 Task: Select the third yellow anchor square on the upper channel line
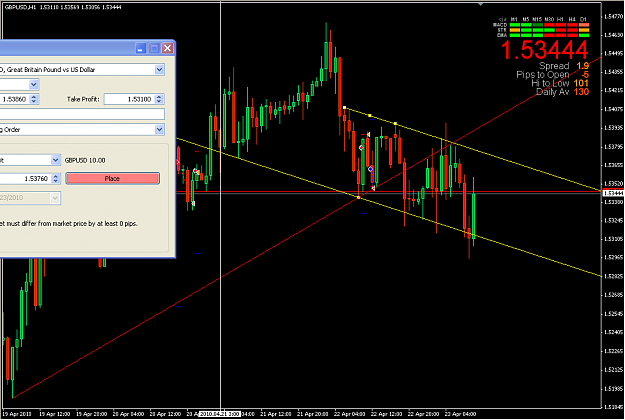395,124
